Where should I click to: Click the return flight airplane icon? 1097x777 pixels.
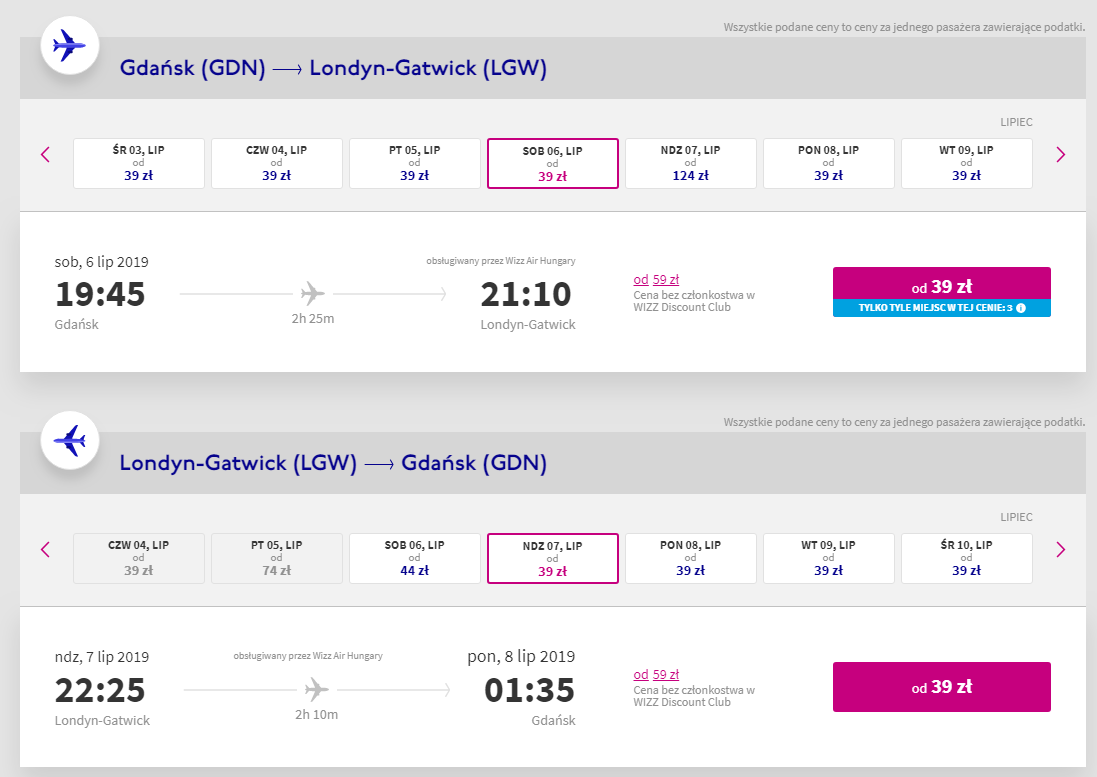click(69, 441)
